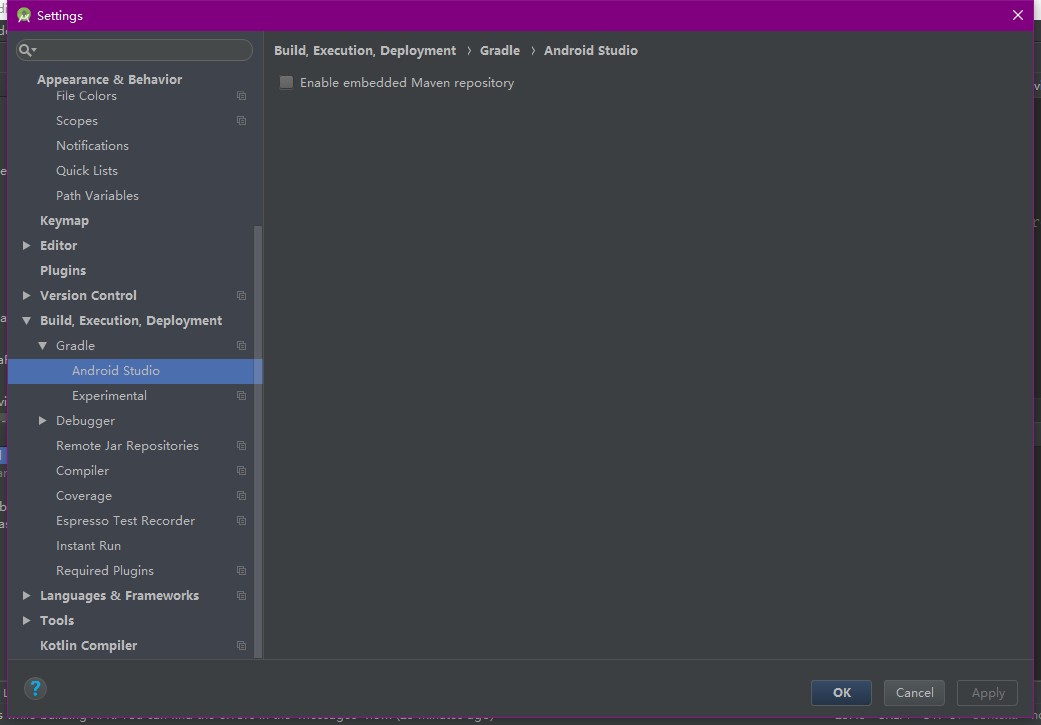The width and height of the screenshot is (1041, 725).
Task: Collapse the Gradle subtree arrow
Action: point(42,346)
